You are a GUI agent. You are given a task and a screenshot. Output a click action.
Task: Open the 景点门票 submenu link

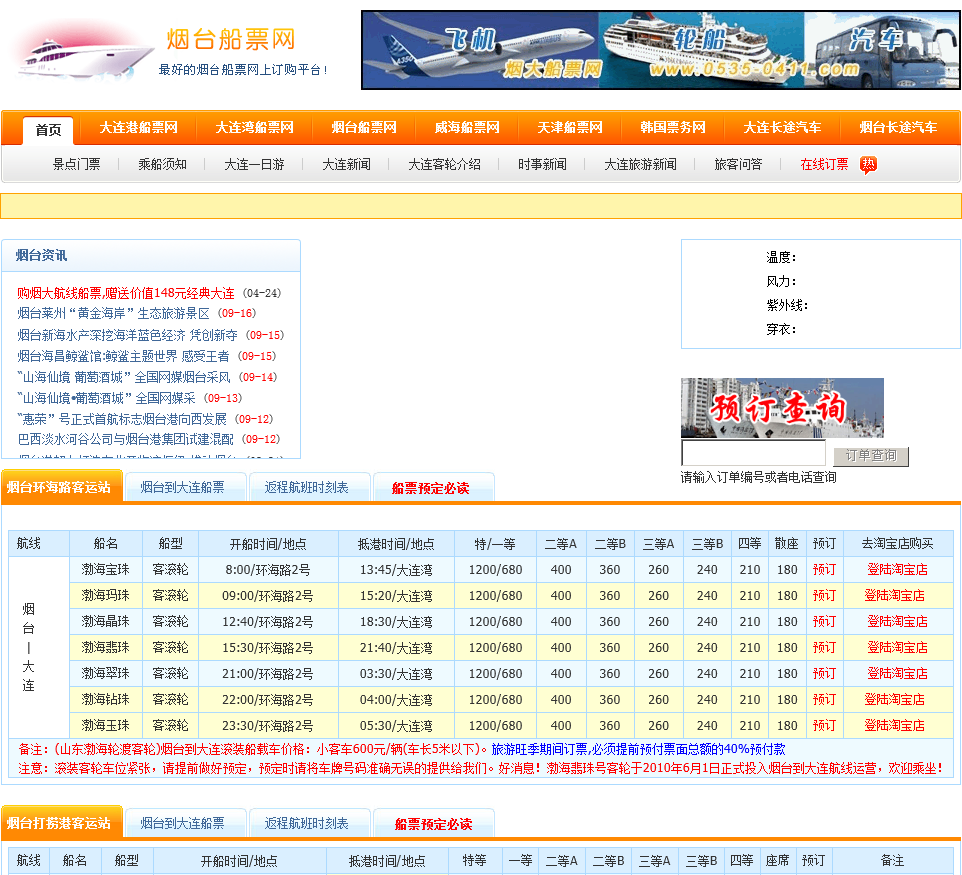(76, 165)
